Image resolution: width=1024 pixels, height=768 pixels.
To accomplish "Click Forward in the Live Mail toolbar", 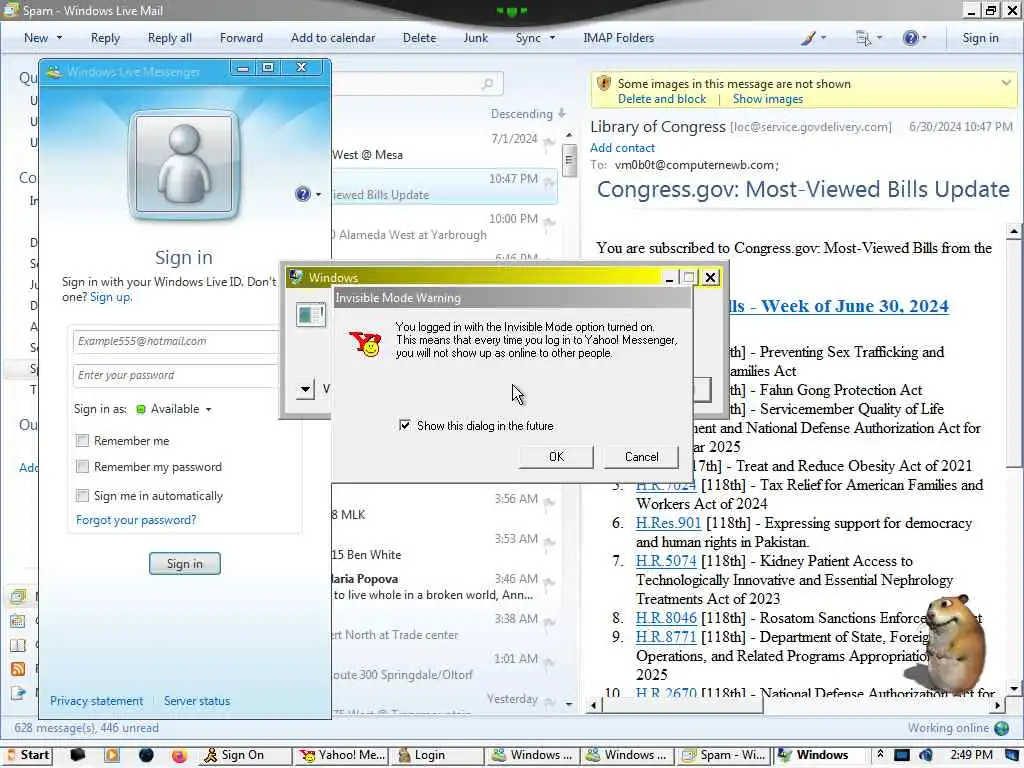I will point(241,38).
